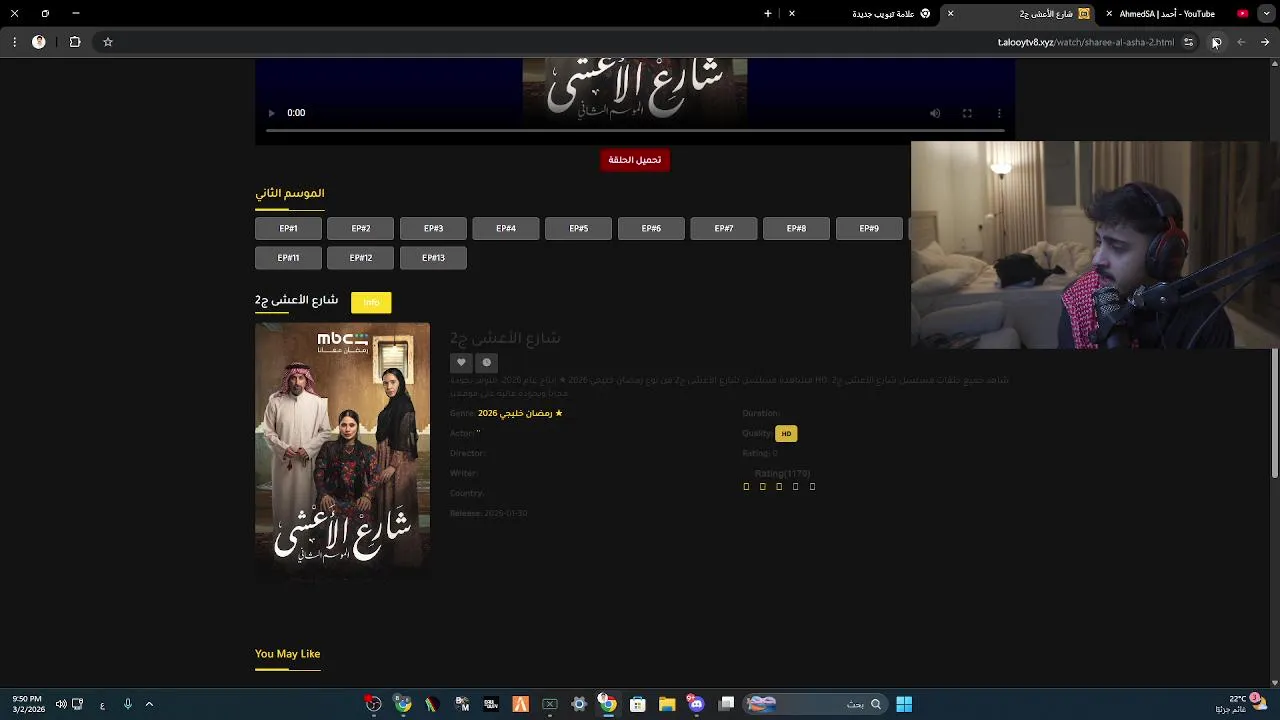The image size is (1280, 720).
Task: Open the taskbar clock and date
Action: (28, 704)
